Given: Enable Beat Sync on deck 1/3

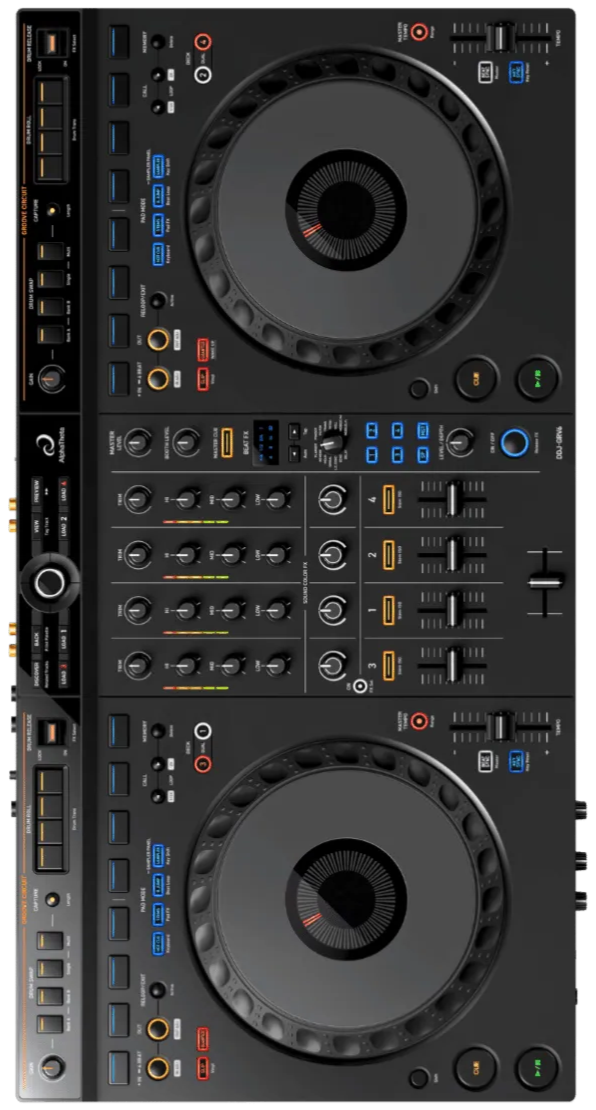Looking at the screenshot, I should [x=486, y=762].
